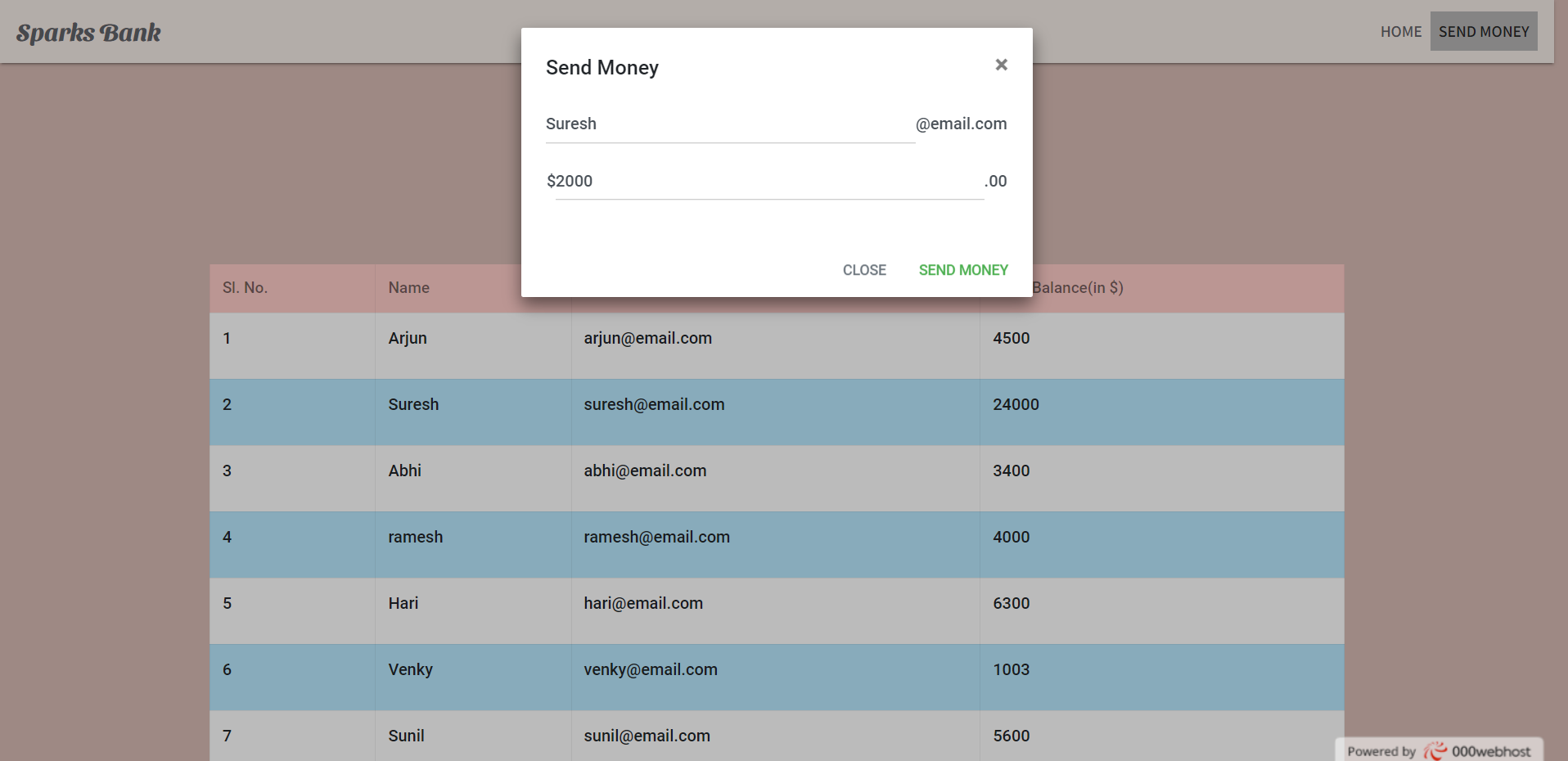
Task: Click Hari's balance 6300
Action: click(x=1011, y=603)
